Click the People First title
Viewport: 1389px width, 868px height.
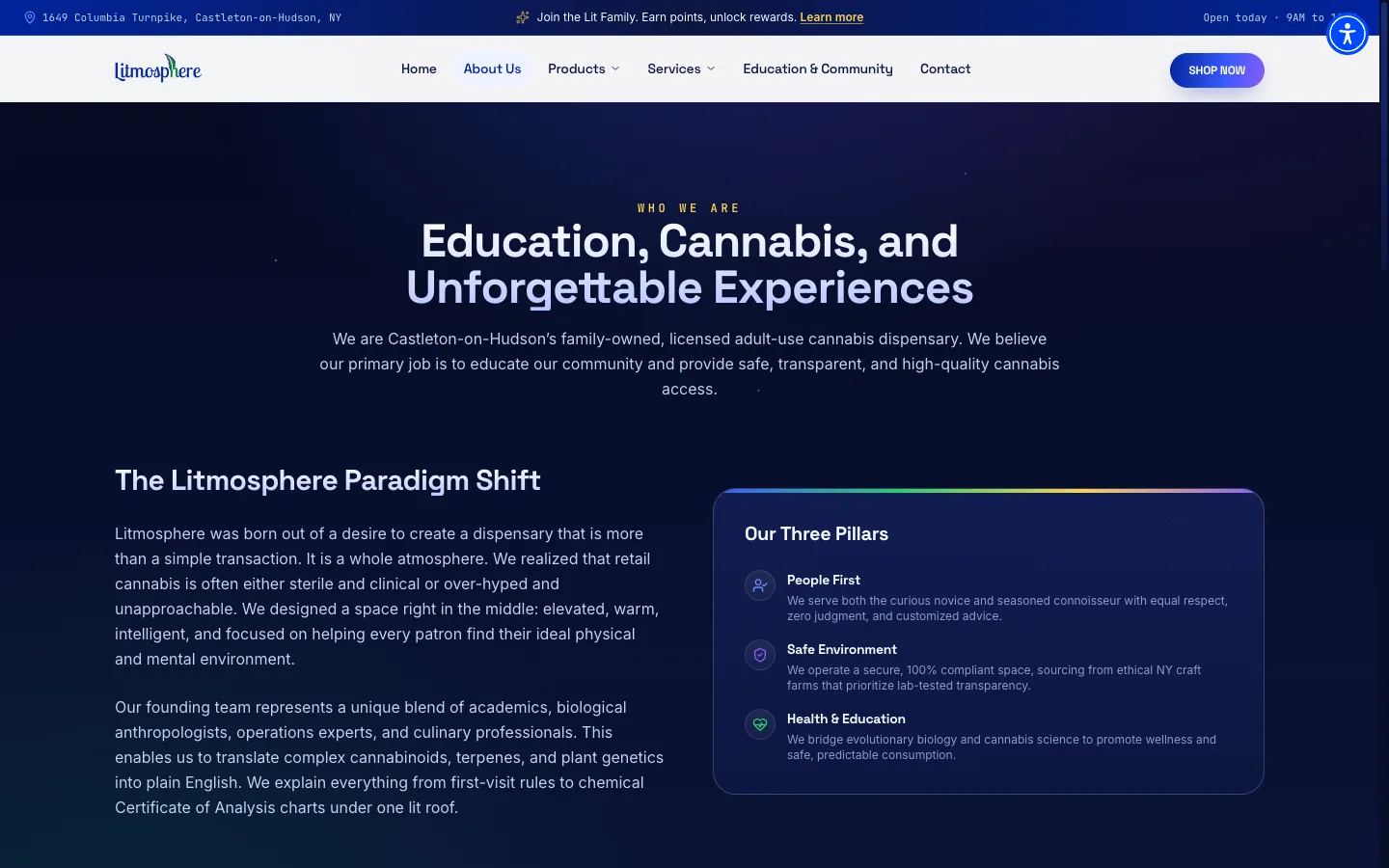pyautogui.click(x=823, y=580)
